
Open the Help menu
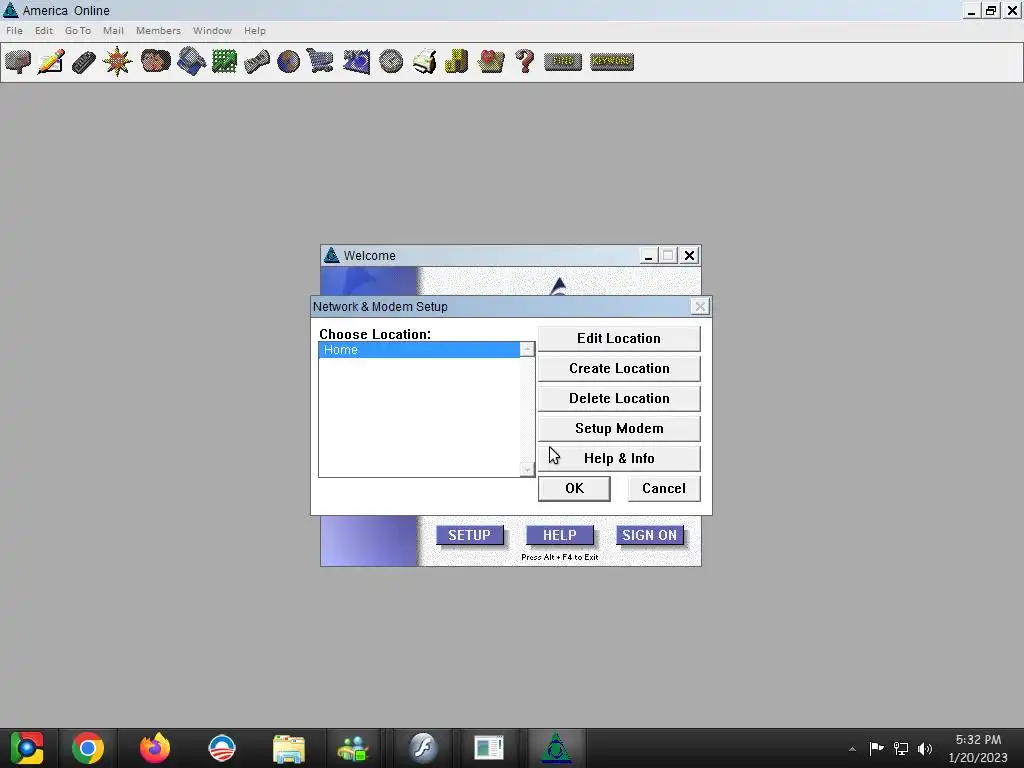click(255, 31)
